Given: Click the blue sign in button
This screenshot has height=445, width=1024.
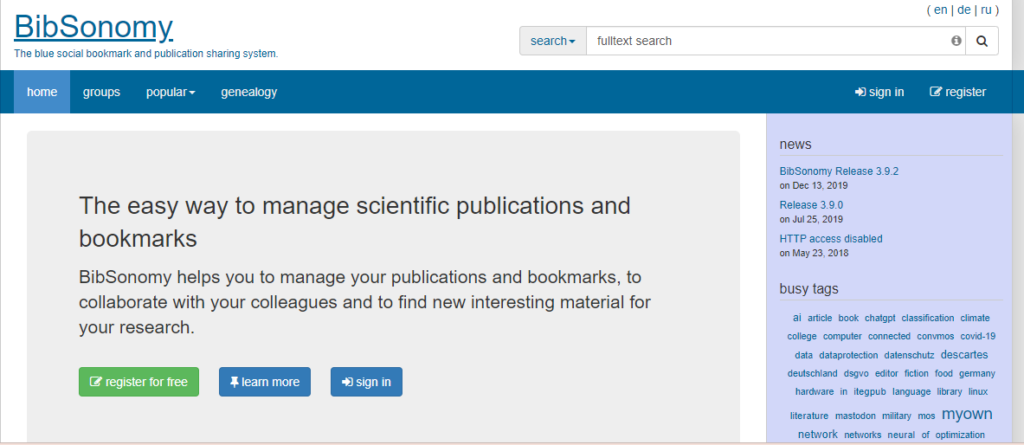Looking at the screenshot, I should point(366,382).
